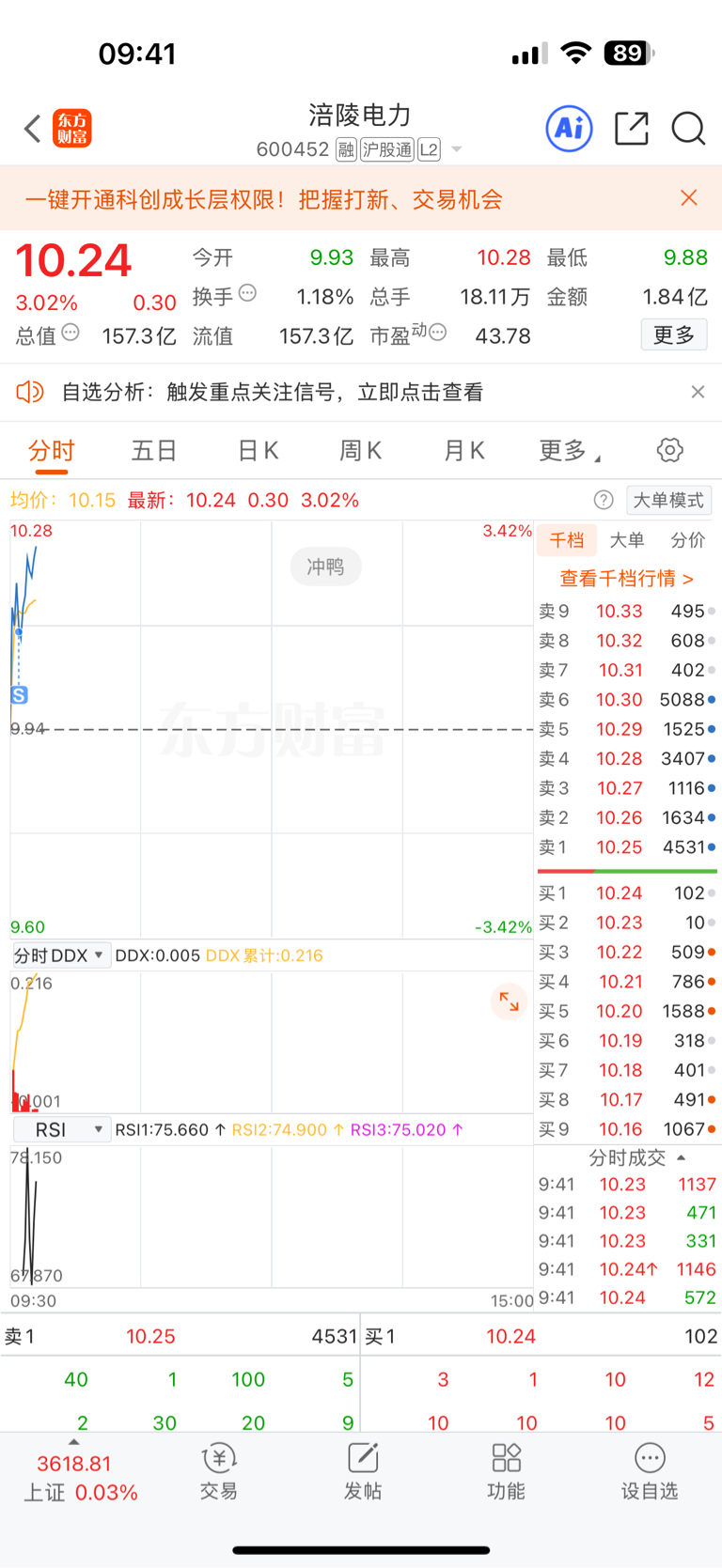Tap the help question mark icon
This screenshot has height=1568, width=722.
(604, 500)
